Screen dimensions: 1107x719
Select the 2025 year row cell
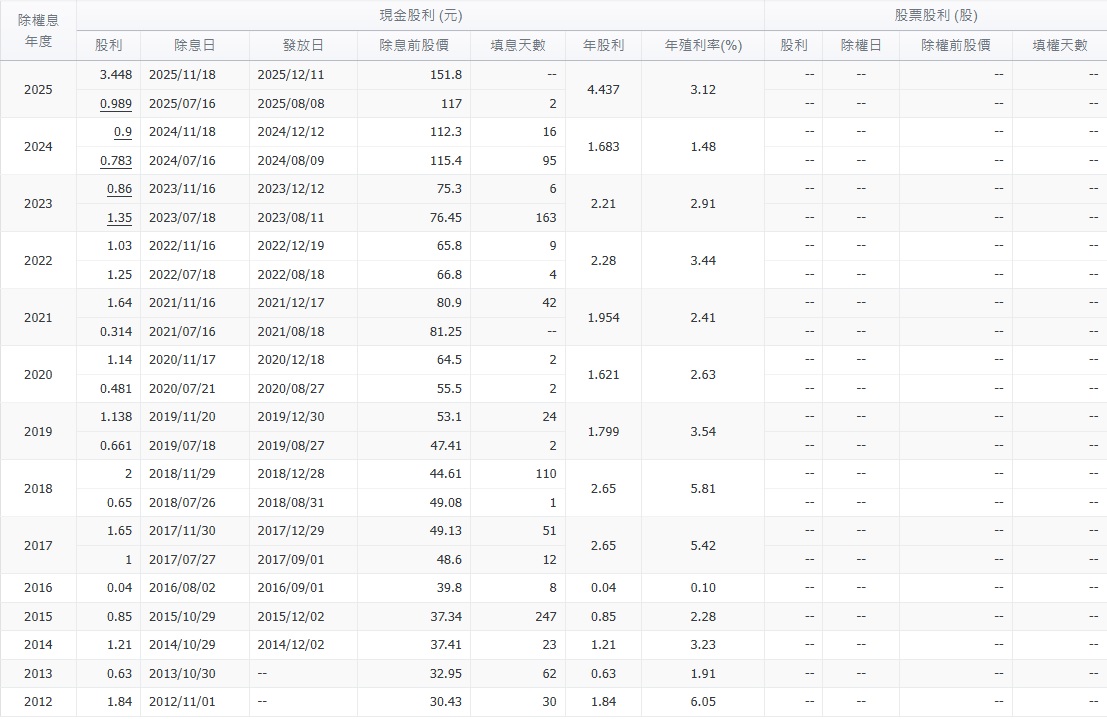pyautogui.click(x=38, y=89)
